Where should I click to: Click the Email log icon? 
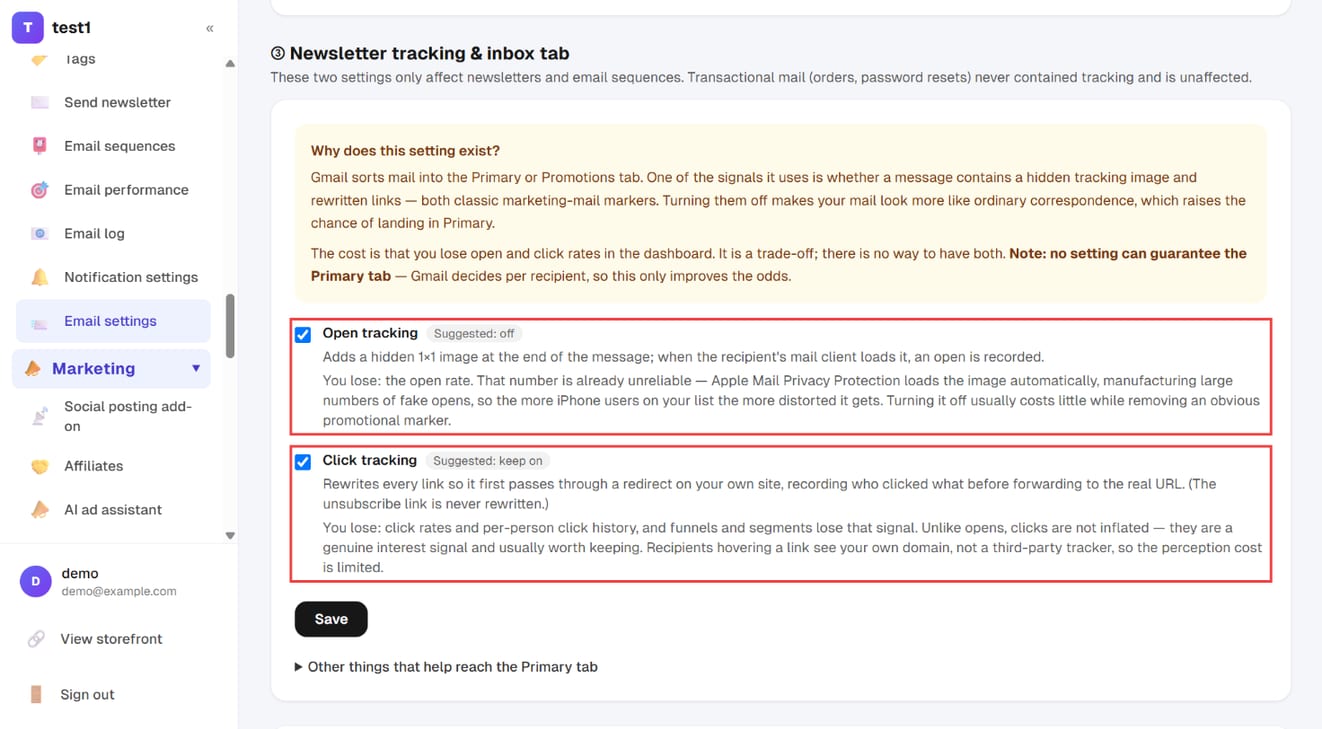pos(39,234)
